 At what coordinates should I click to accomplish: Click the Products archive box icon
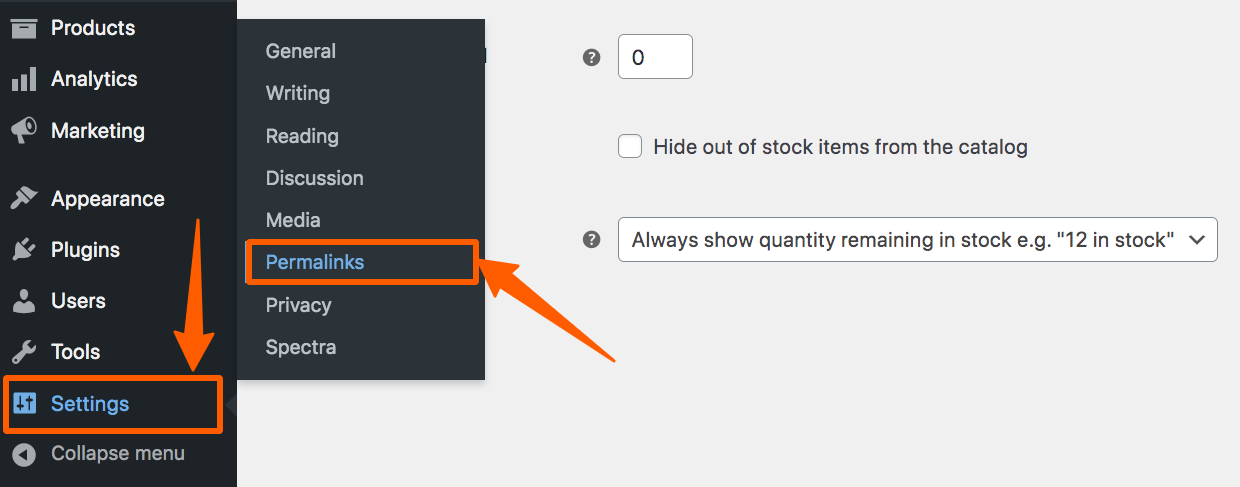coord(24,28)
